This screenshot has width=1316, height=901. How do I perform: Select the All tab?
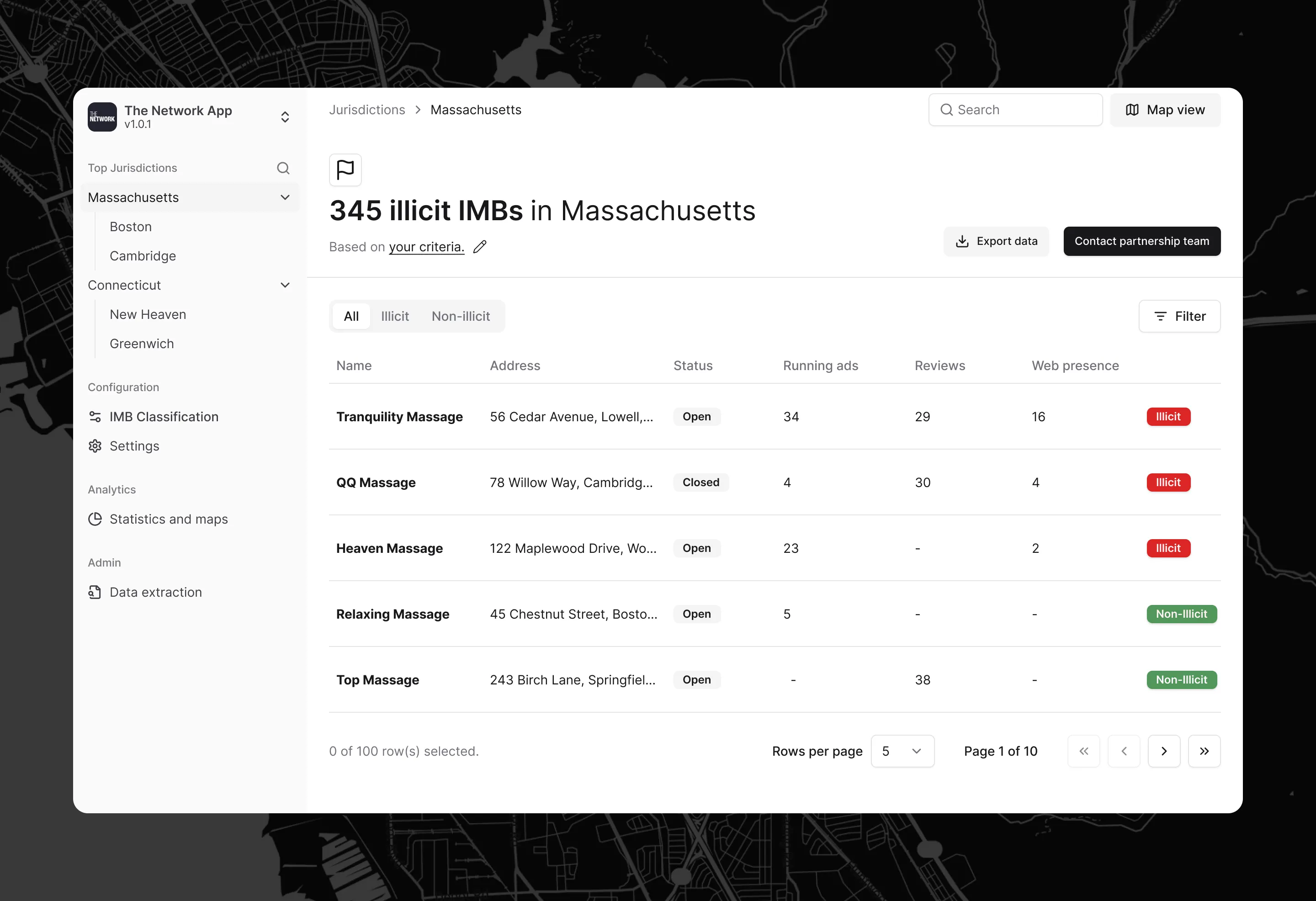[x=351, y=316]
